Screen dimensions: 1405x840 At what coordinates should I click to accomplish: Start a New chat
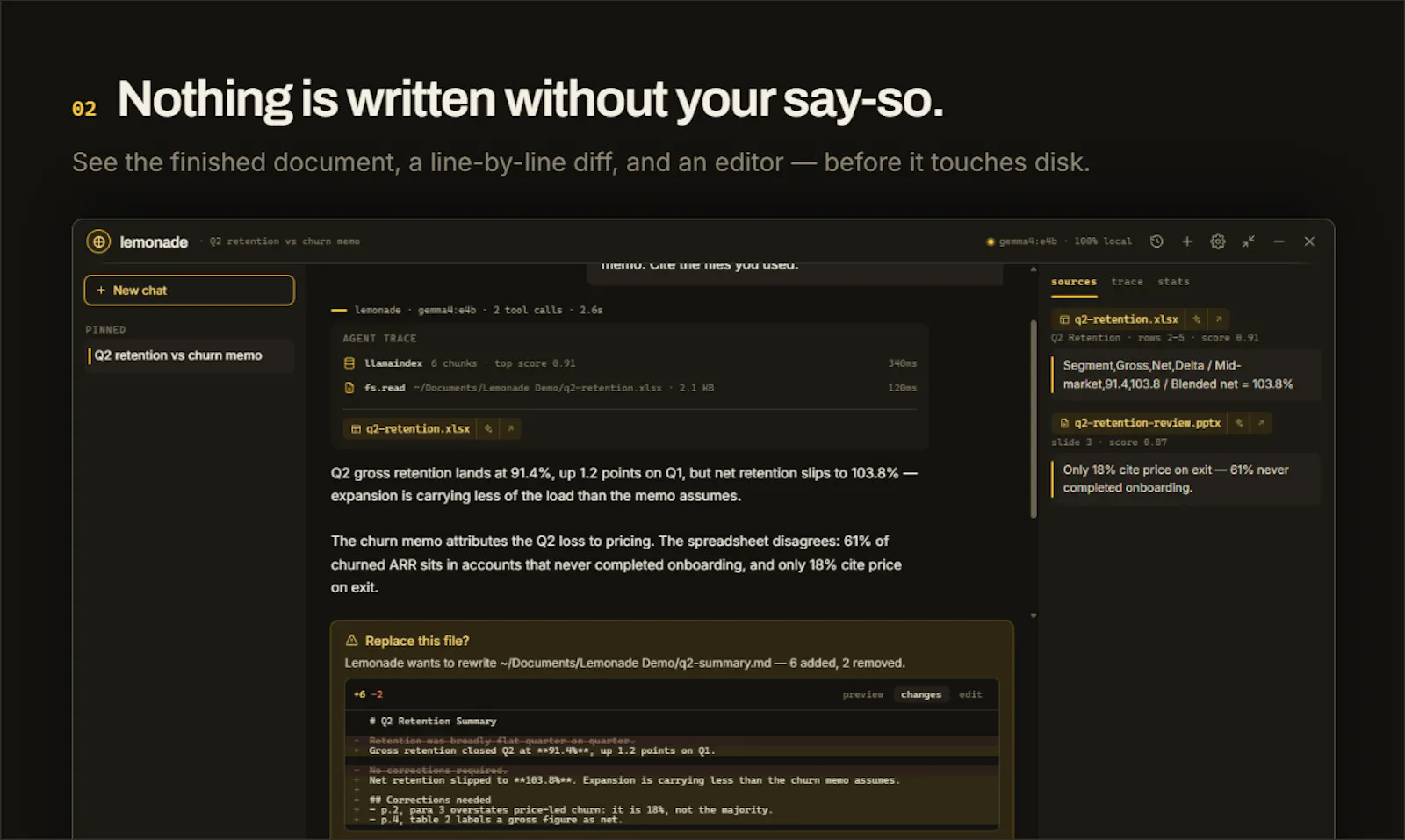(189, 291)
